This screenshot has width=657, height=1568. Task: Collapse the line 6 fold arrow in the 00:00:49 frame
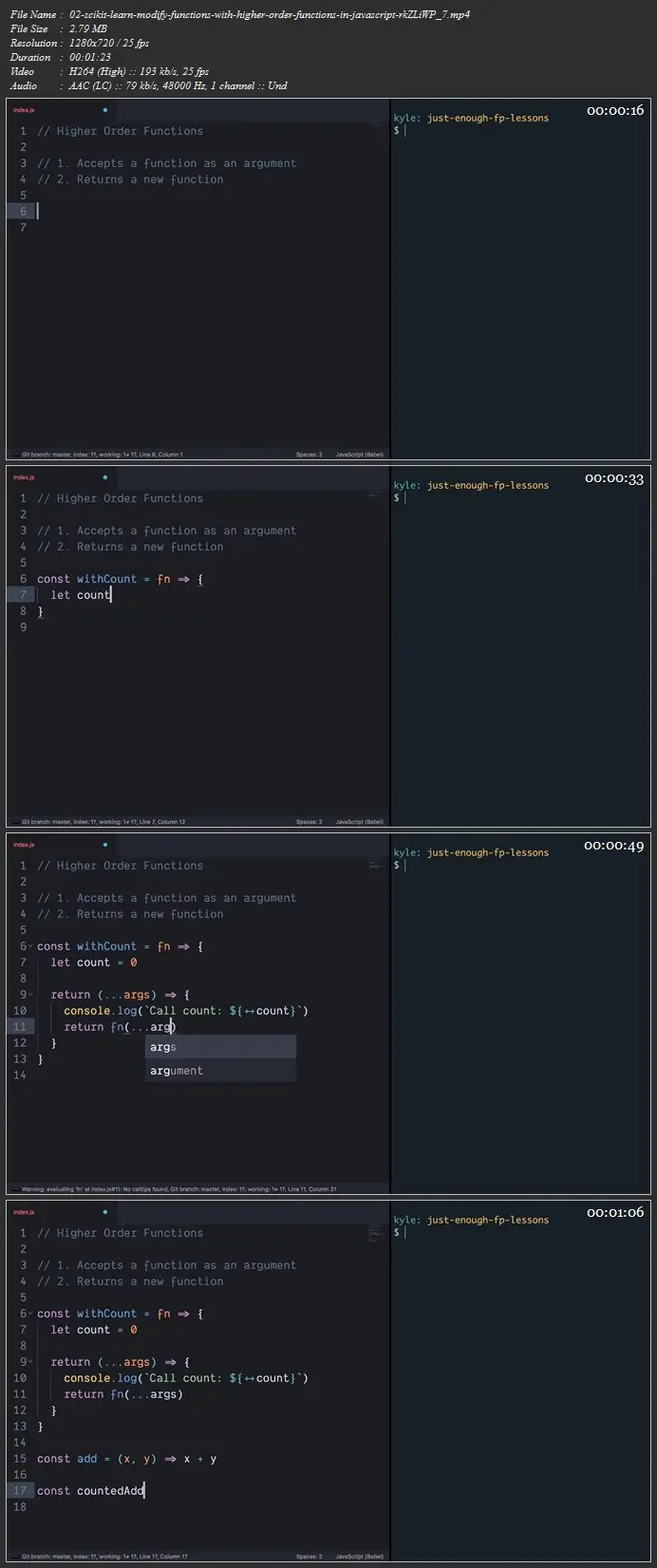tap(31, 946)
